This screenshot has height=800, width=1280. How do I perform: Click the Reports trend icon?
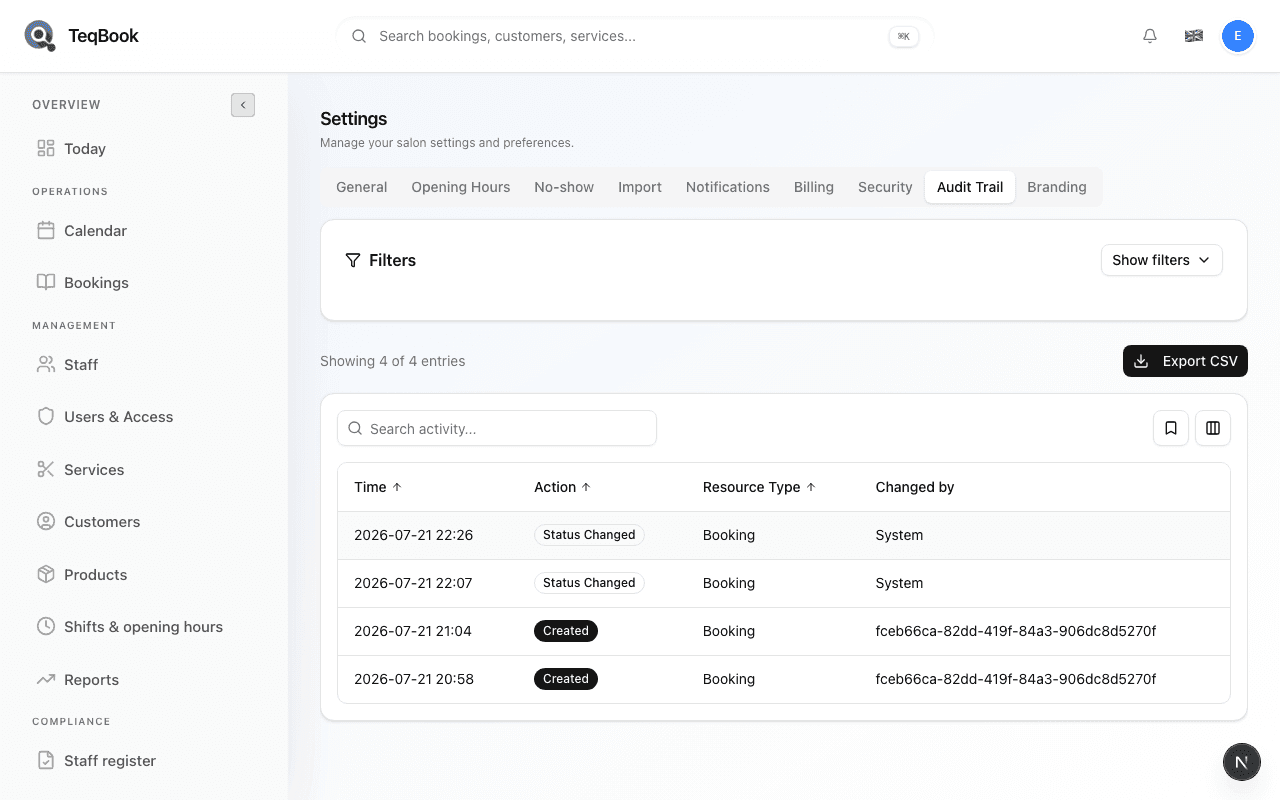(46, 679)
